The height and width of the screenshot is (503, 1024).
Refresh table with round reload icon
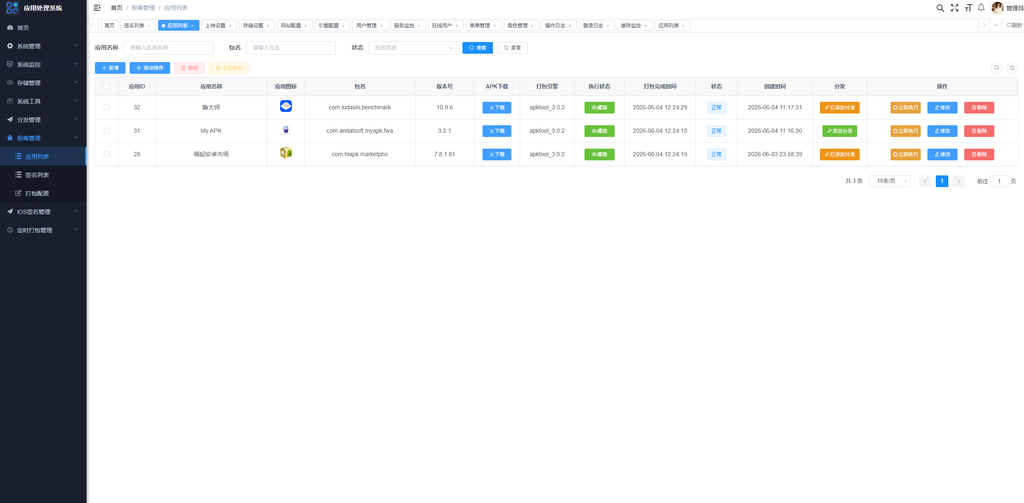(x=1012, y=67)
